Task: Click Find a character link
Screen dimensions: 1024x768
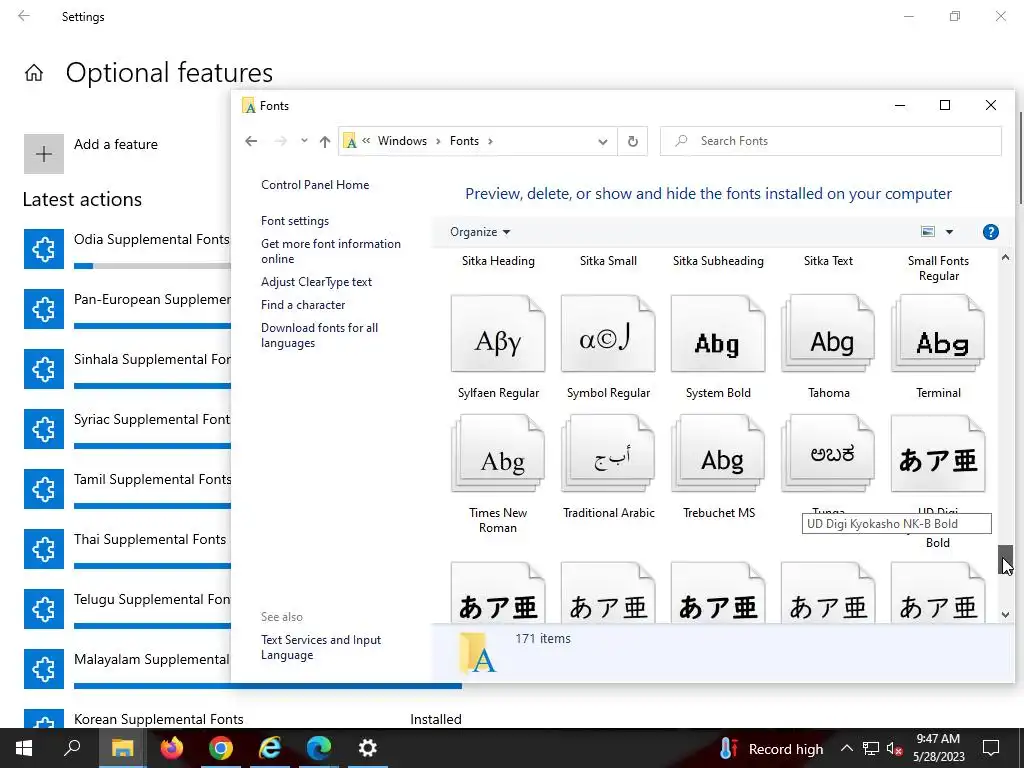Action: tap(302, 304)
